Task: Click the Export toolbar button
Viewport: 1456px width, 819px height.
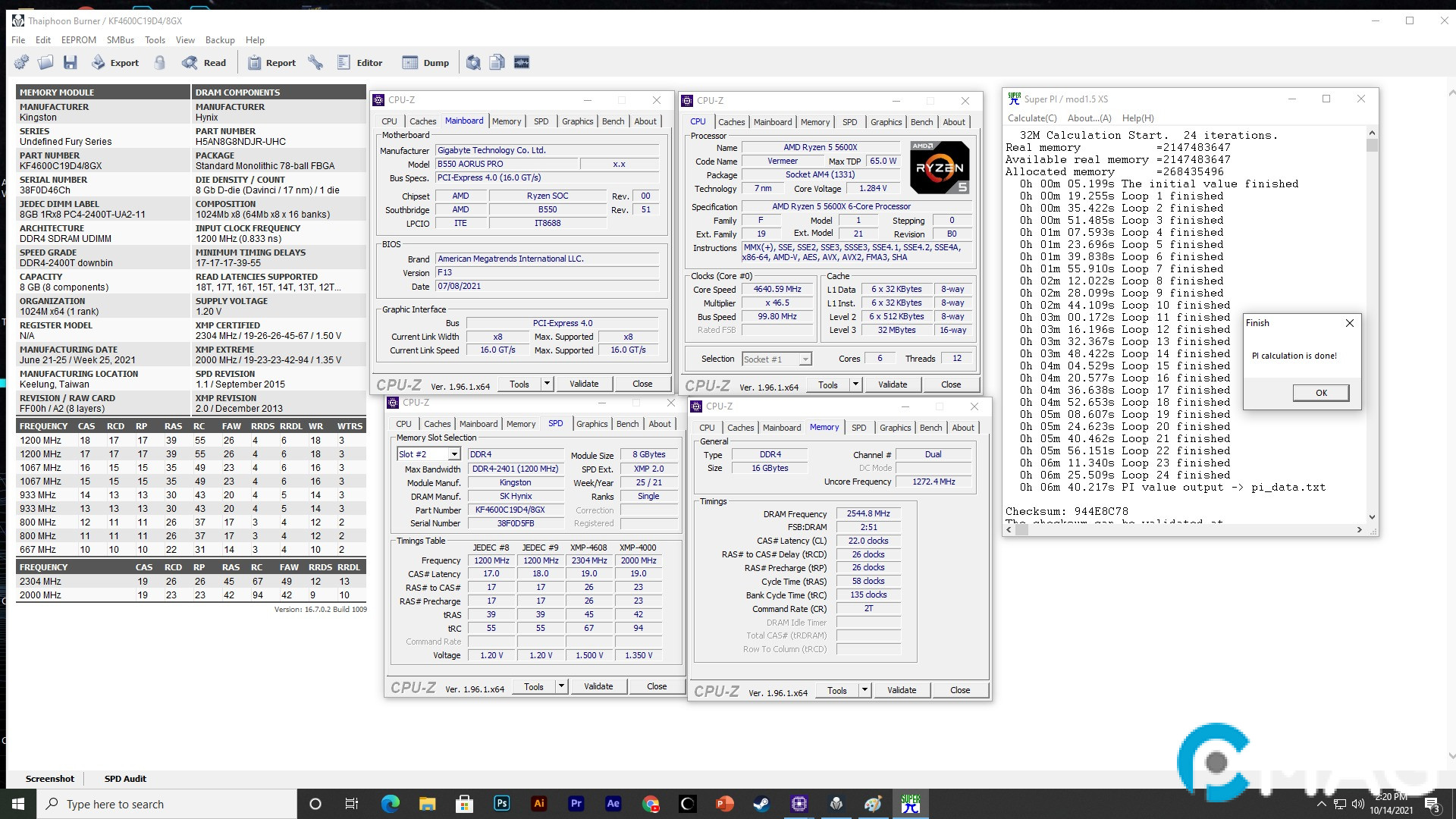Action: (115, 63)
